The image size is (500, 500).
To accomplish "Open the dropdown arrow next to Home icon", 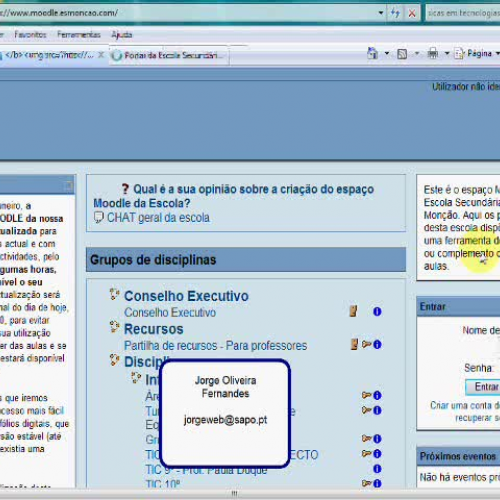I will (387, 53).
